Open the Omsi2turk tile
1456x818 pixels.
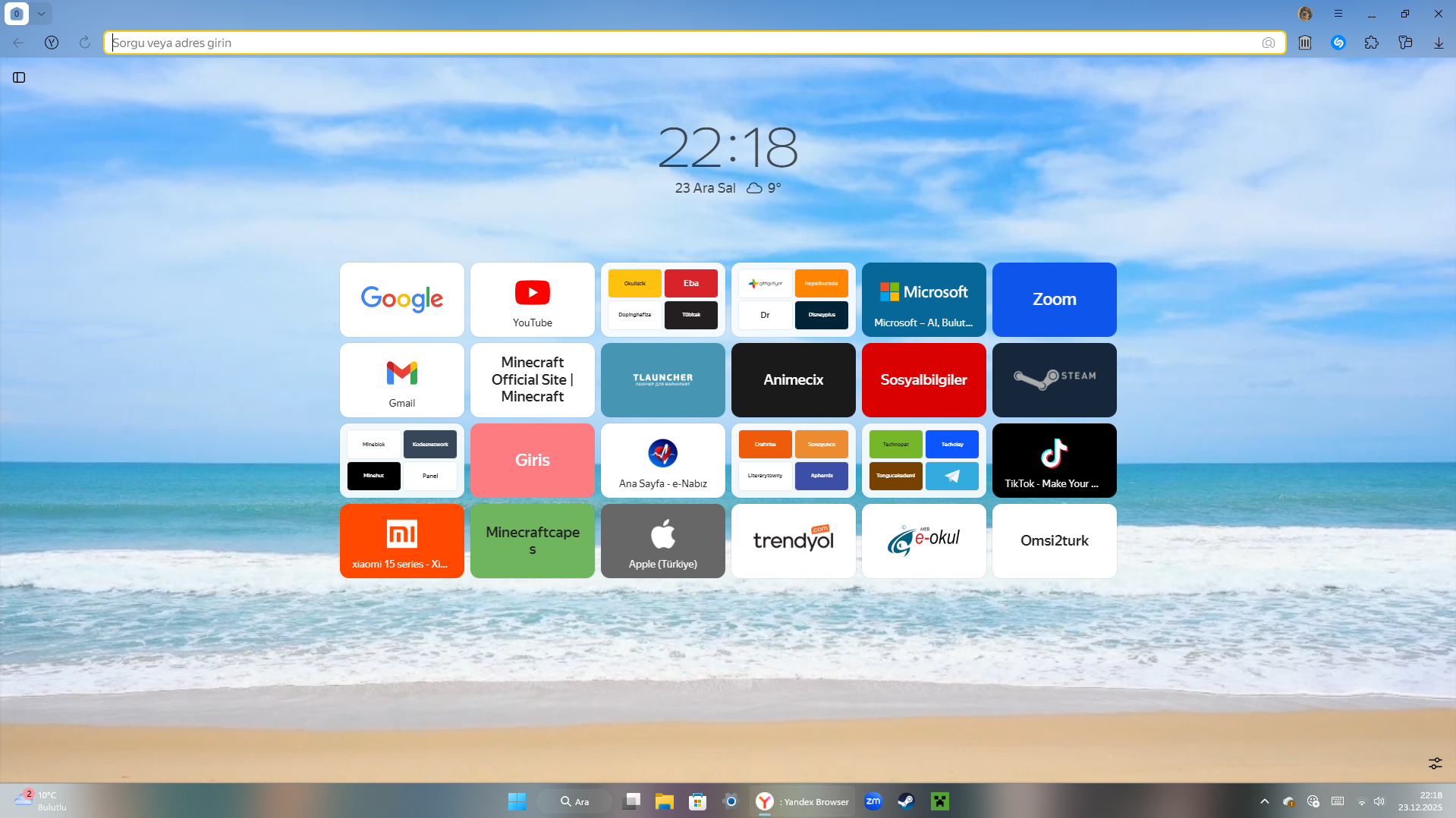(x=1055, y=541)
